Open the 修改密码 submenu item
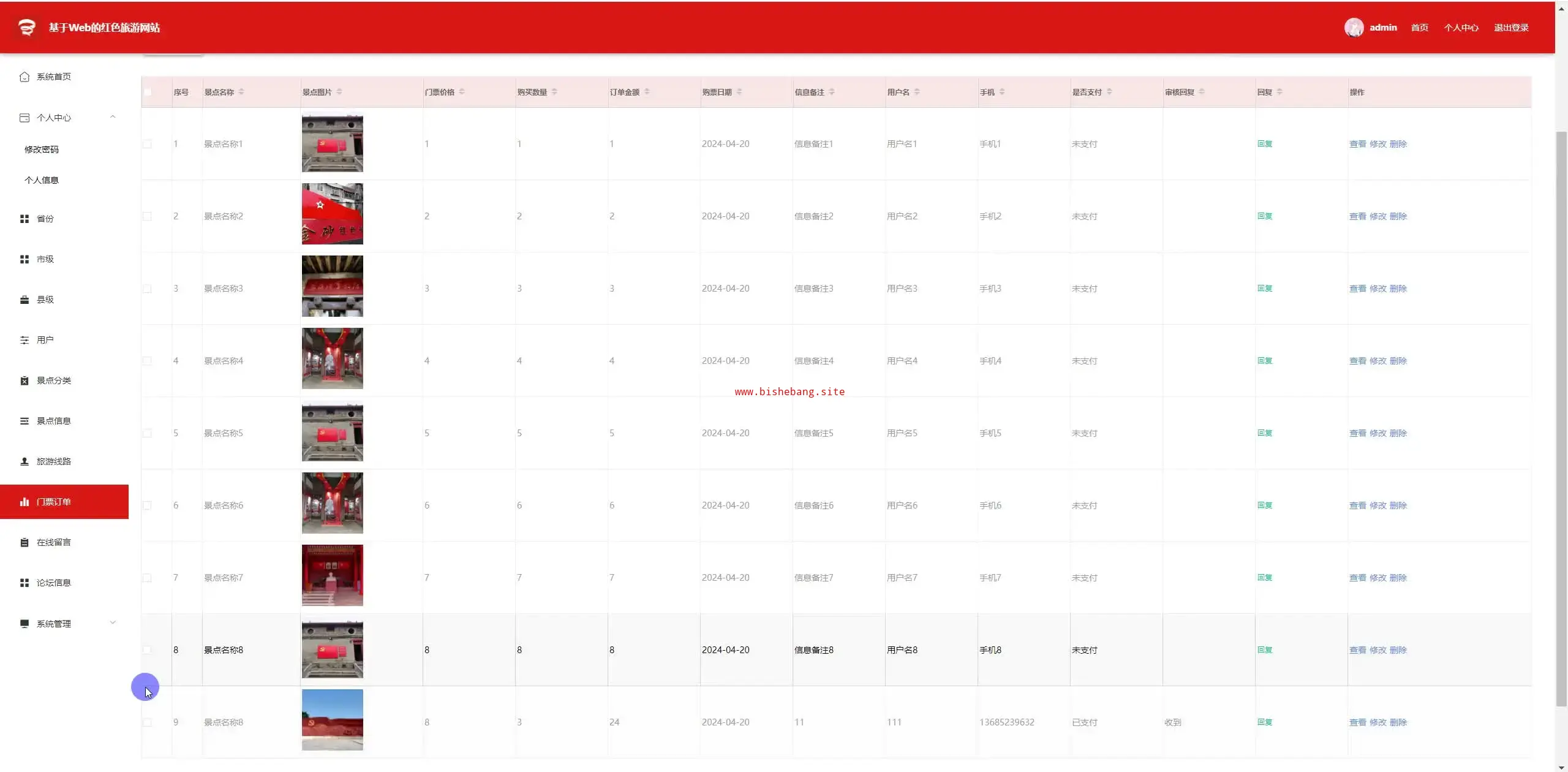Viewport: 1568px width, 772px height. pos(42,149)
